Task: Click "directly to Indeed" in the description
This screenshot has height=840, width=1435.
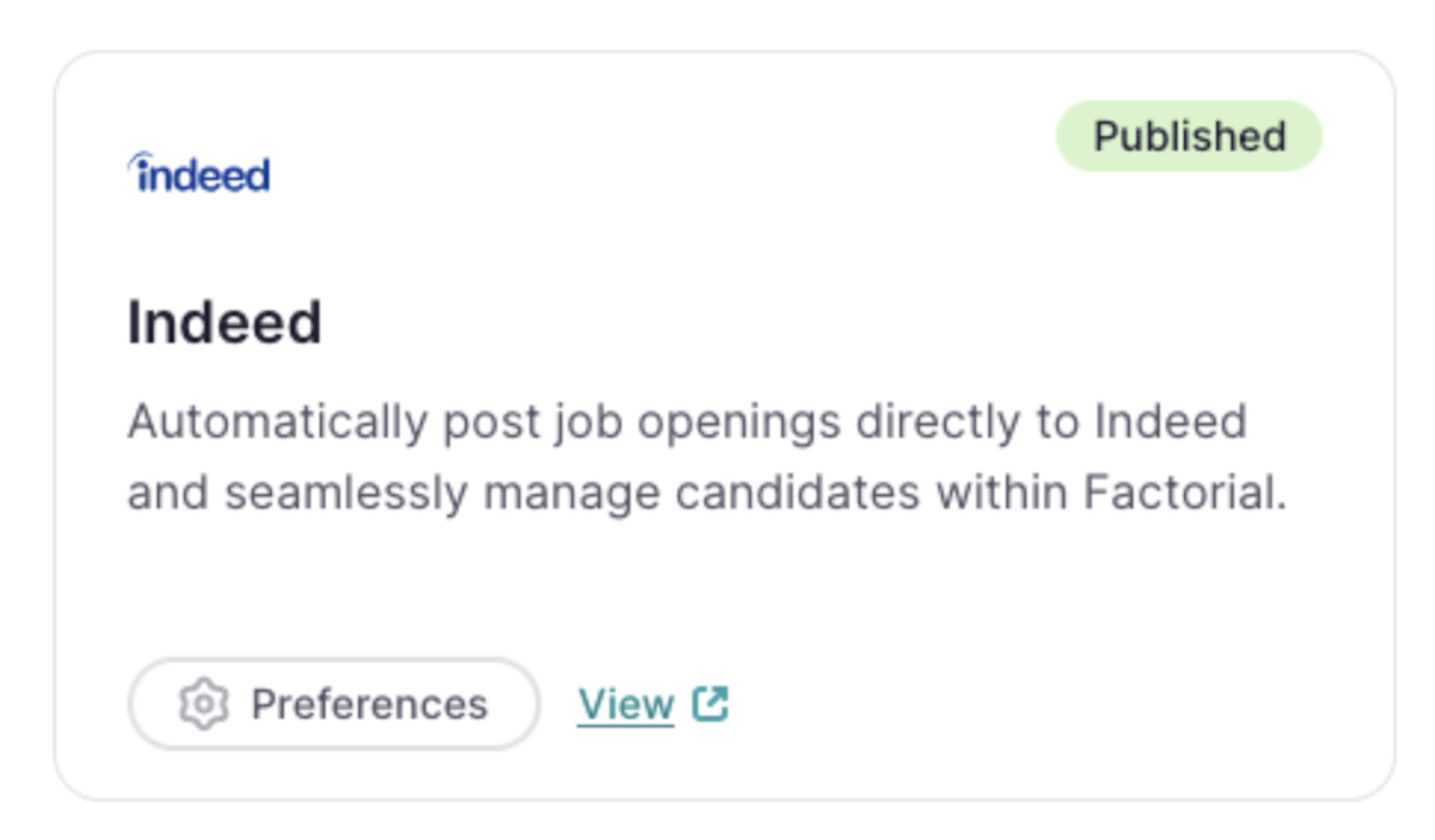Action: (1052, 422)
